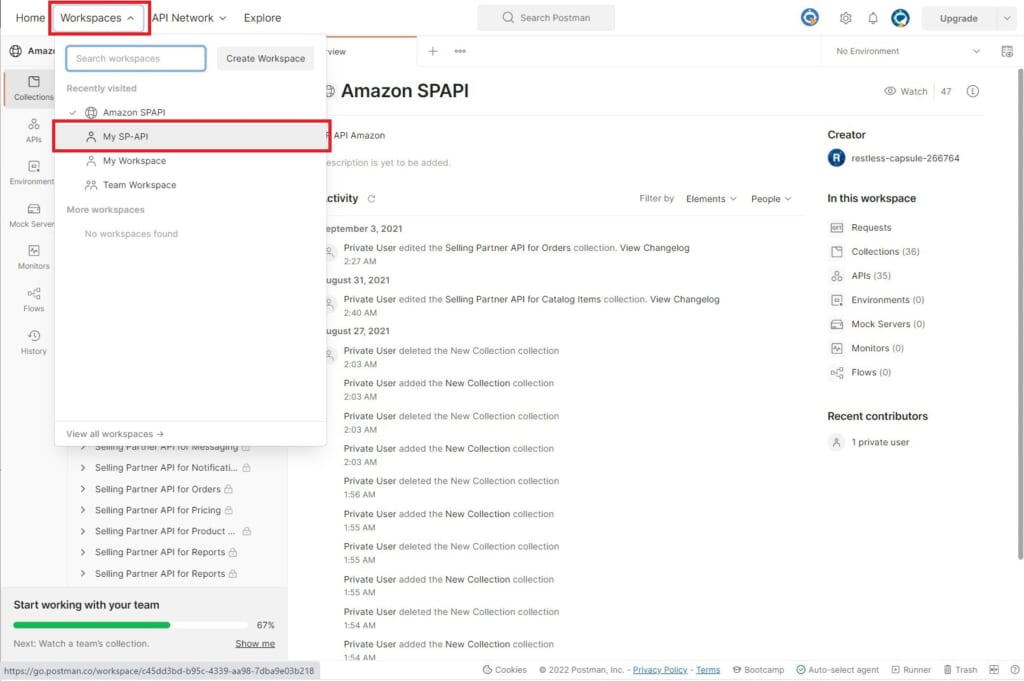
Task: Click the Create Workspace button
Action: pos(265,58)
